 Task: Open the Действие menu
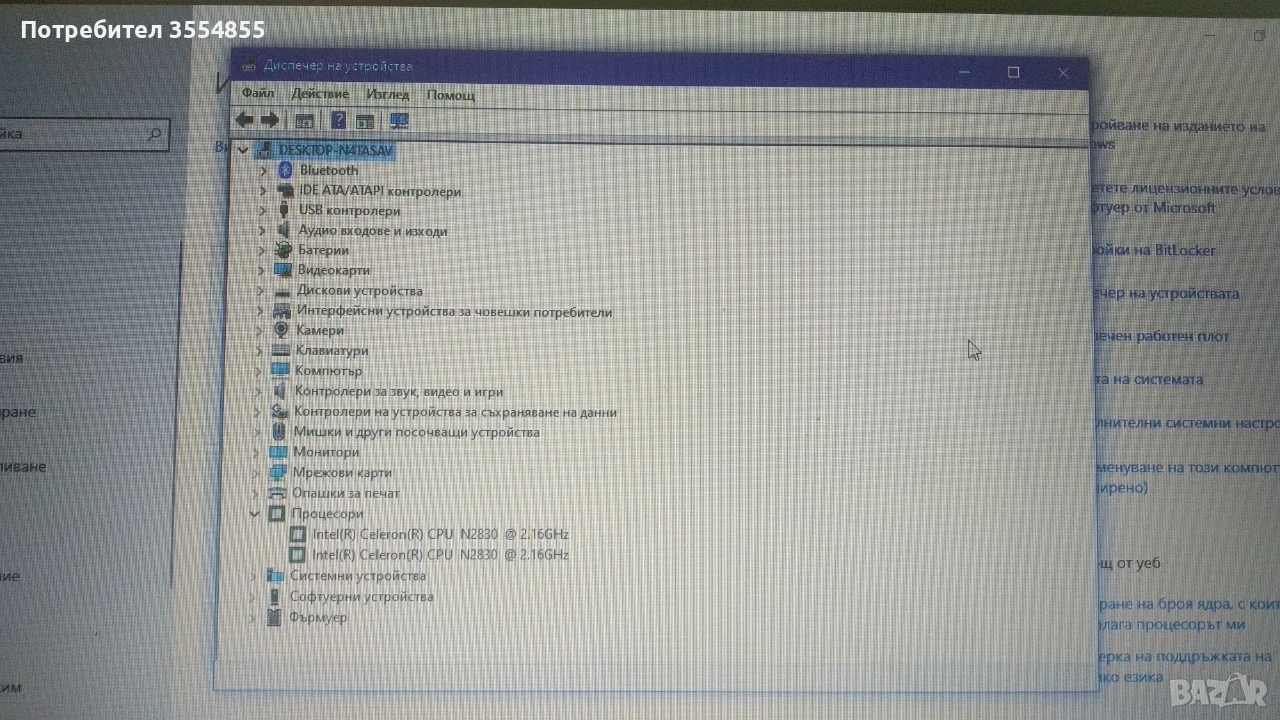(320, 94)
